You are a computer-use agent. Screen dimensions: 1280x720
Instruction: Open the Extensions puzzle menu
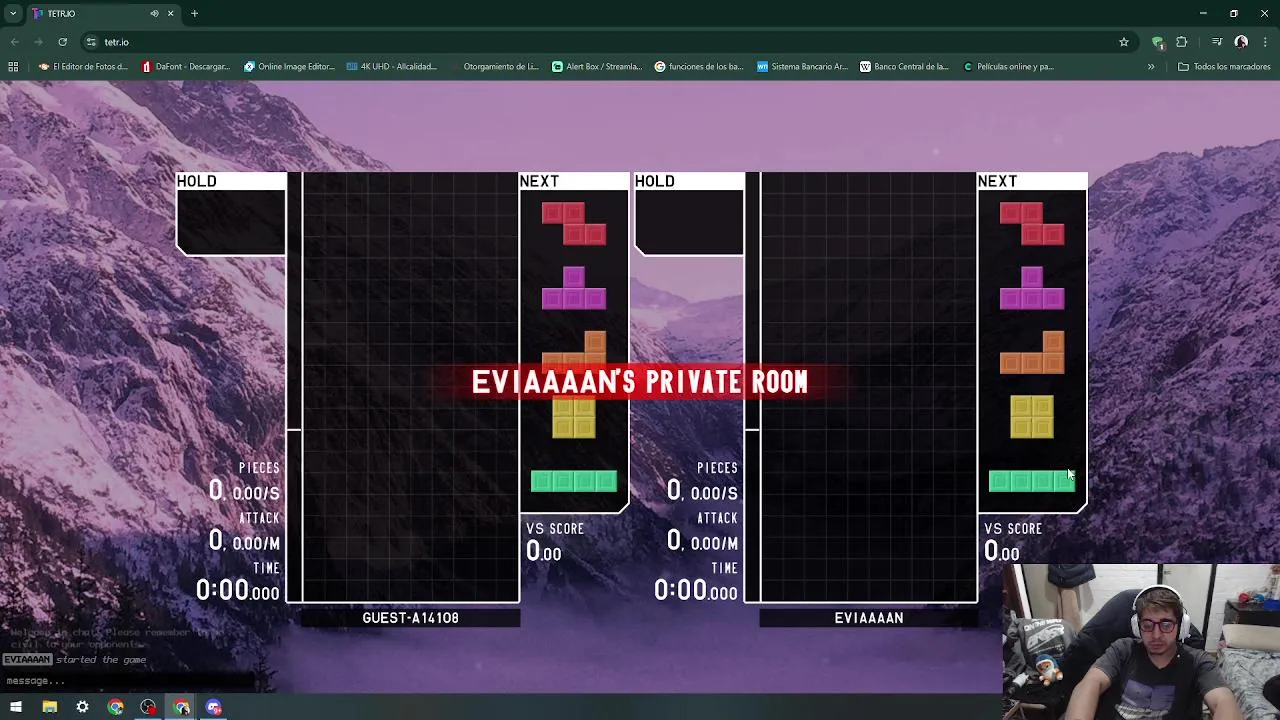point(1182,42)
